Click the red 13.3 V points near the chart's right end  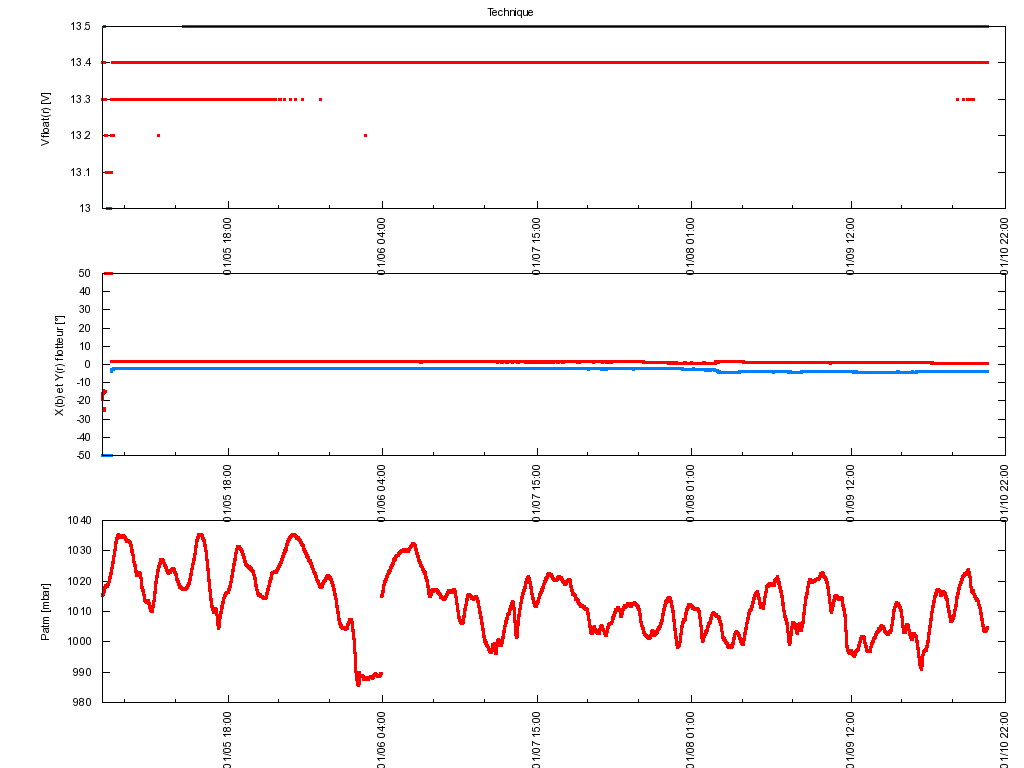966,99
